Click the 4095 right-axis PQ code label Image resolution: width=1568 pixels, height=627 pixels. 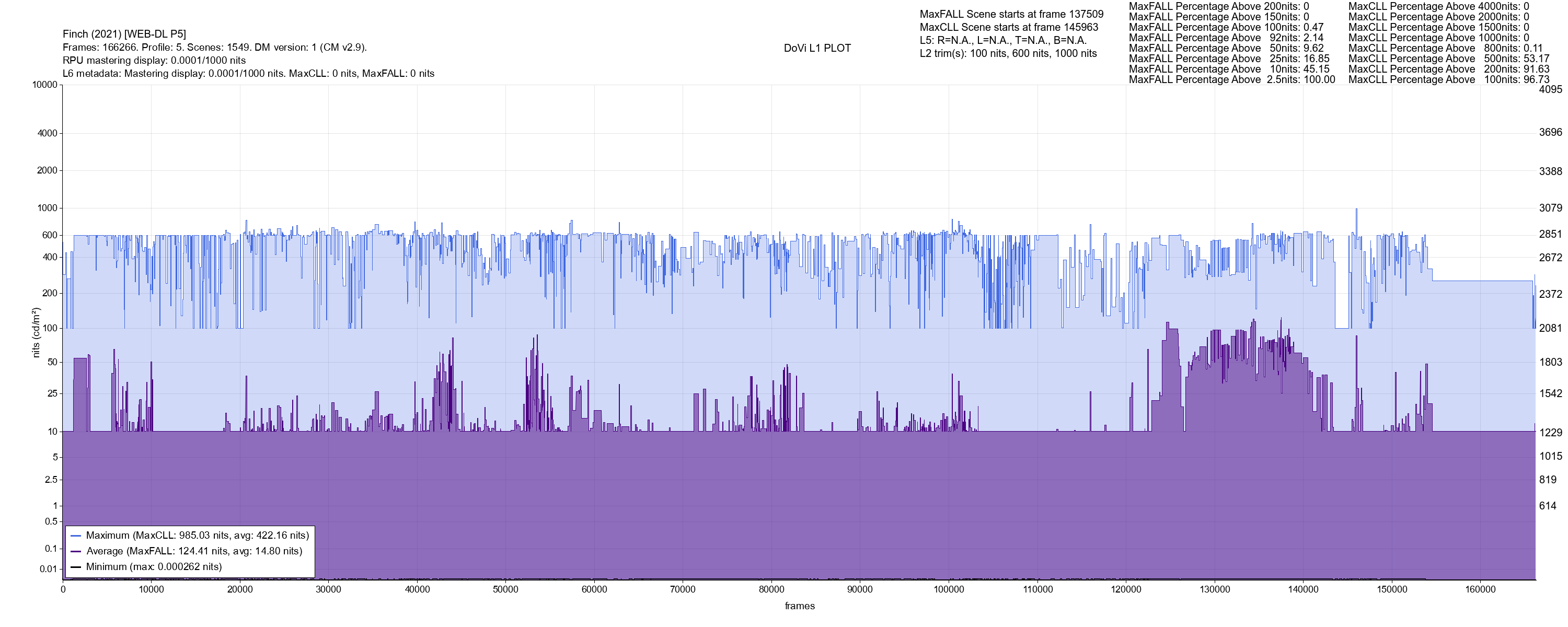(1550, 89)
